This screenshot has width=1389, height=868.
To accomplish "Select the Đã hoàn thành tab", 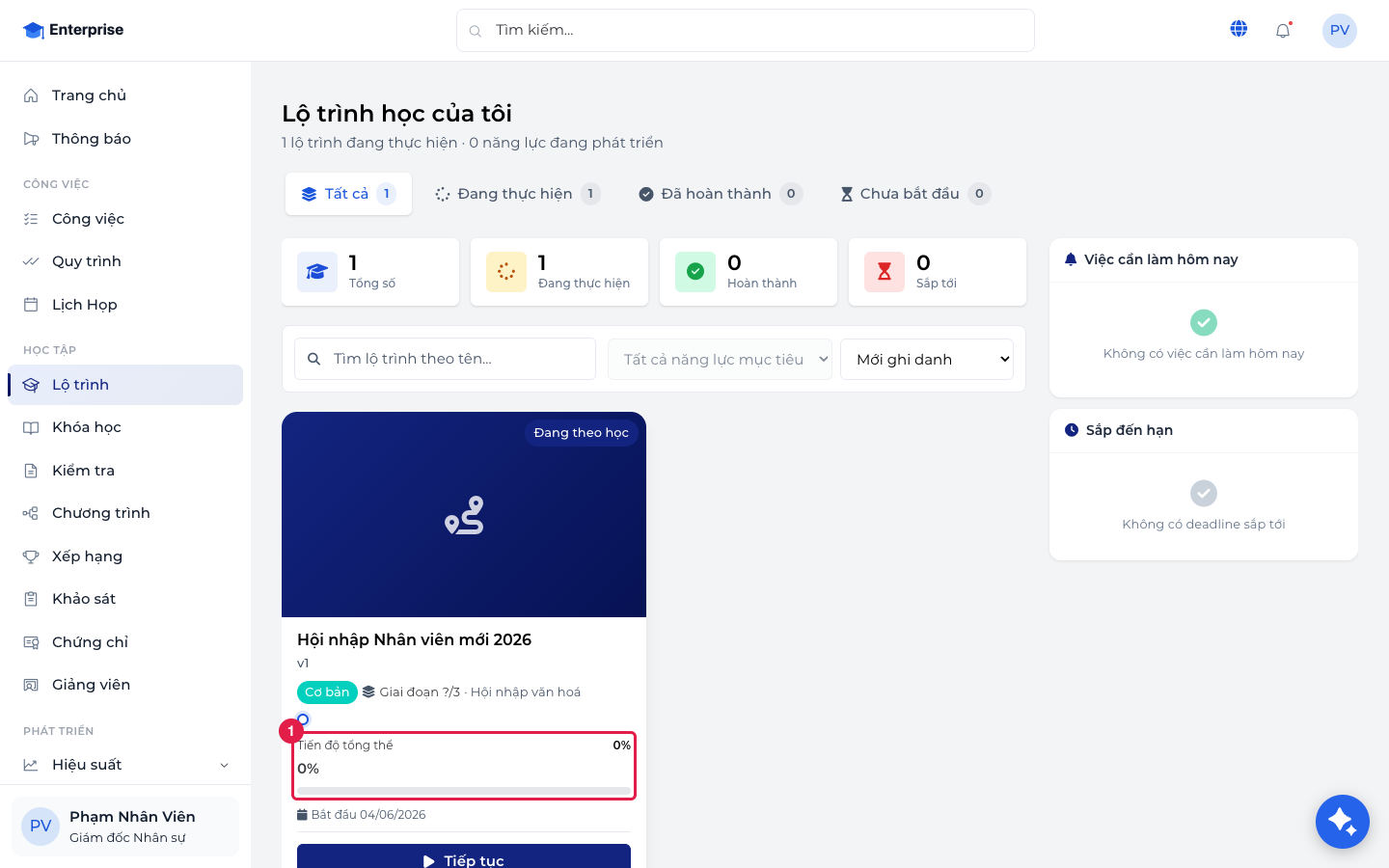I will pos(720,194).
